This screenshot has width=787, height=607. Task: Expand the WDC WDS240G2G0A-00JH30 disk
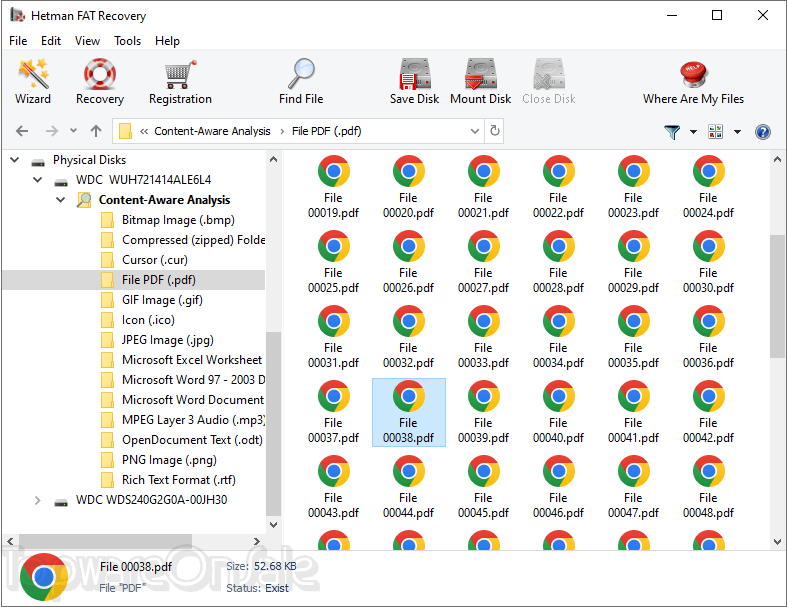37,500
